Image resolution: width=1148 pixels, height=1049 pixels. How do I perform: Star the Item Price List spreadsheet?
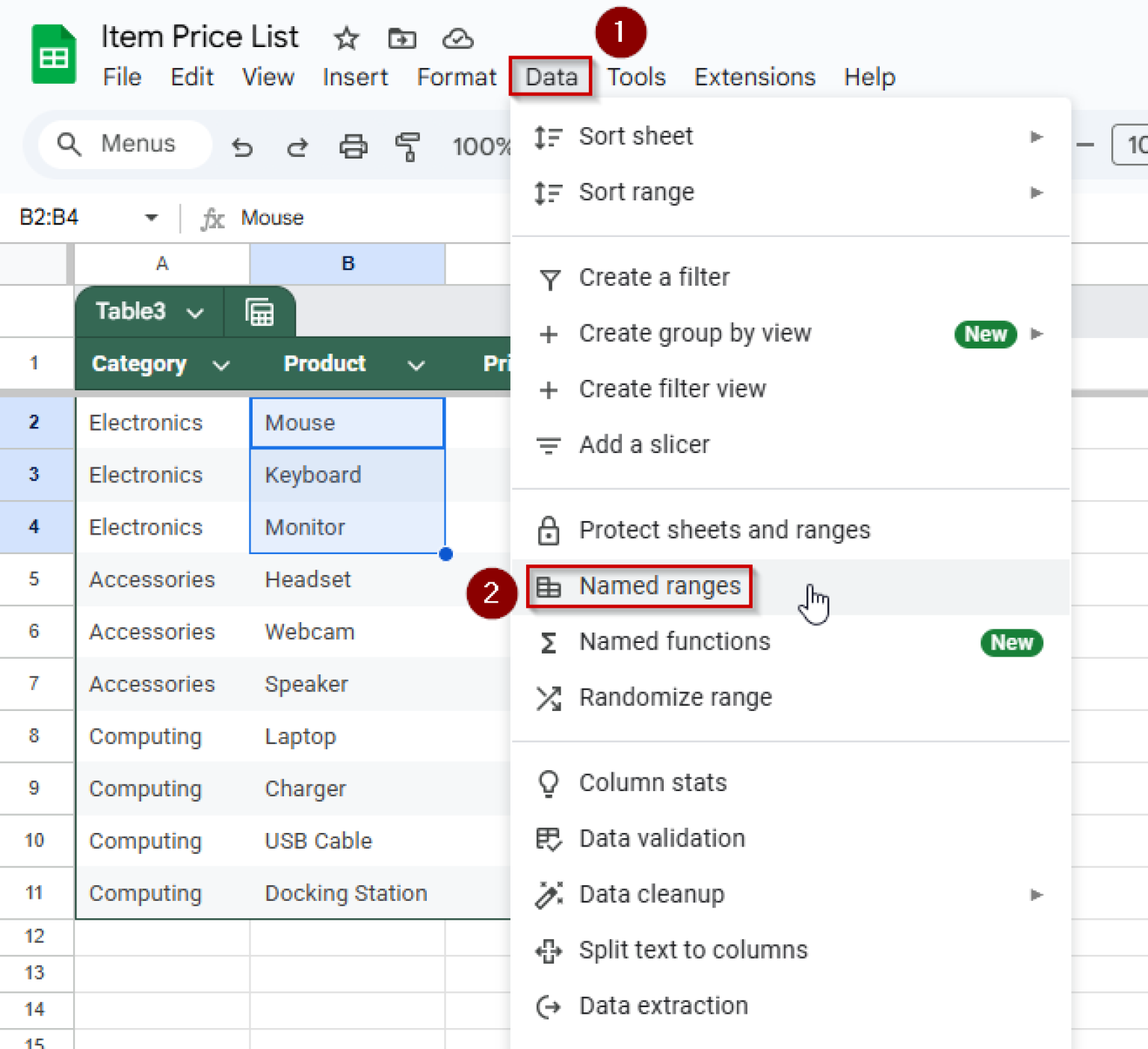click(x=346, y=38)
